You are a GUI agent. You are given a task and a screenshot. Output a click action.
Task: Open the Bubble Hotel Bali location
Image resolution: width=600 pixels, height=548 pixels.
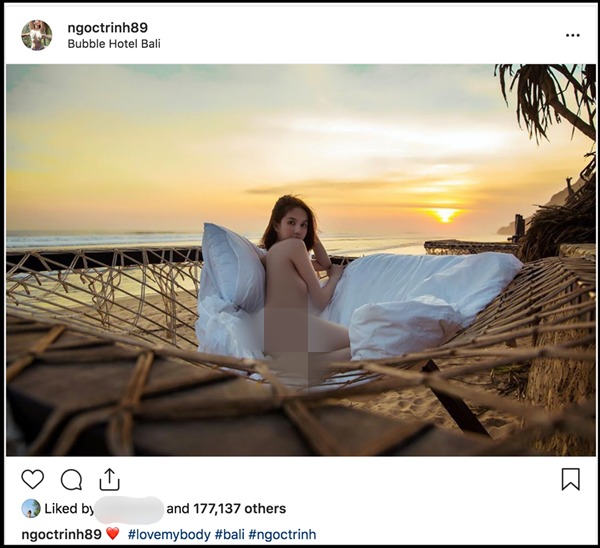tap(114, 44)
